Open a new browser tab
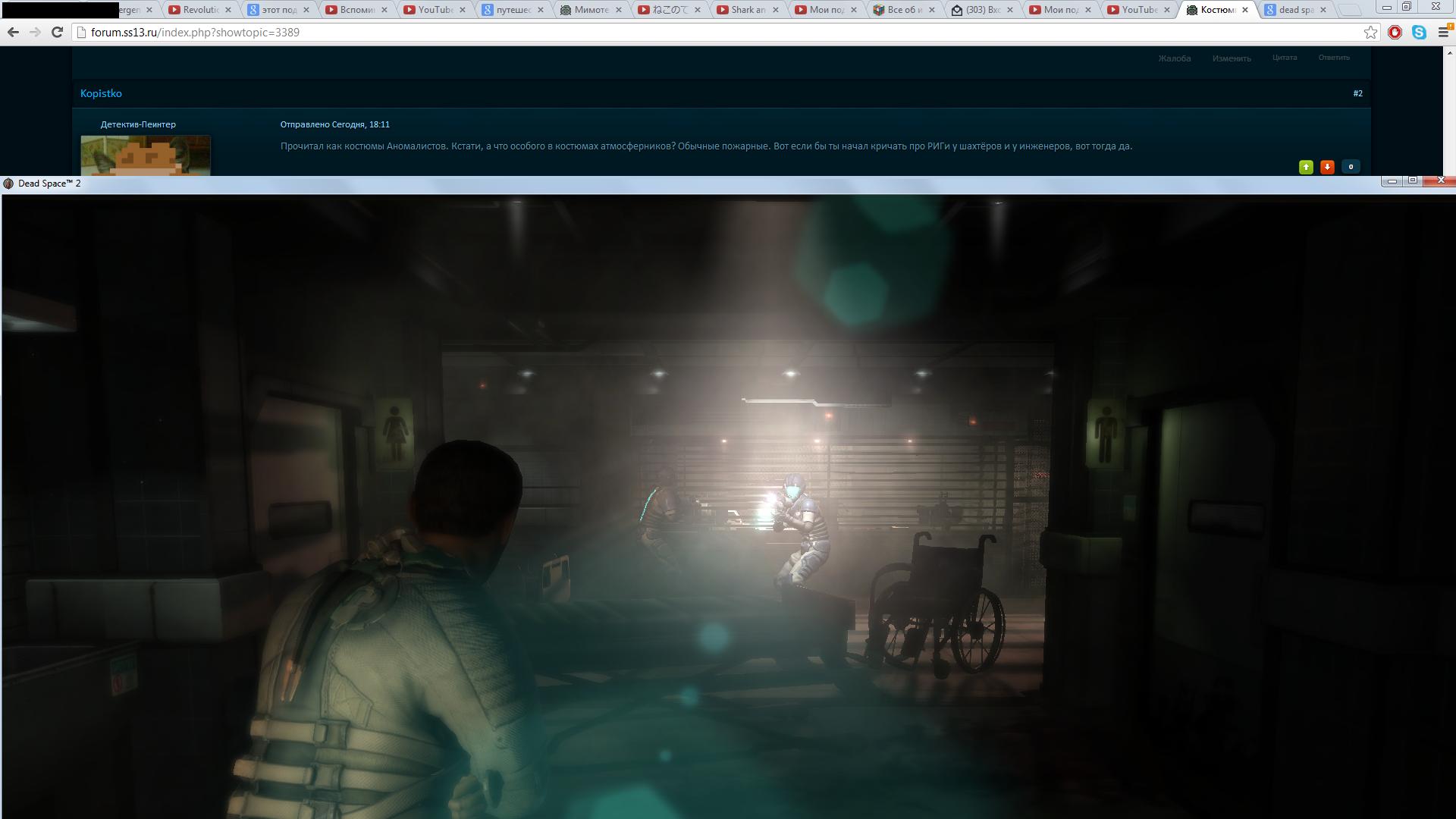 point(1349,10)
